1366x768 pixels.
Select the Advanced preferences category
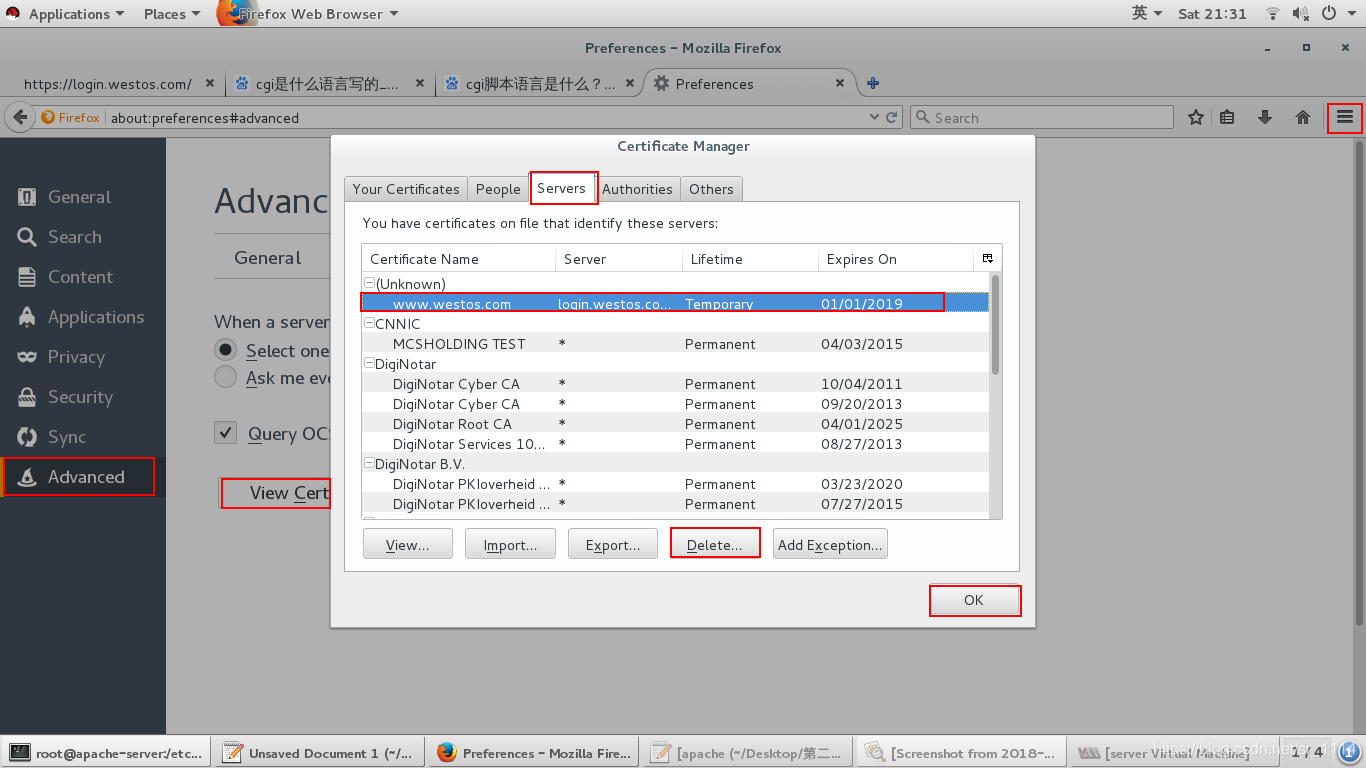click(x=82, y=477)
